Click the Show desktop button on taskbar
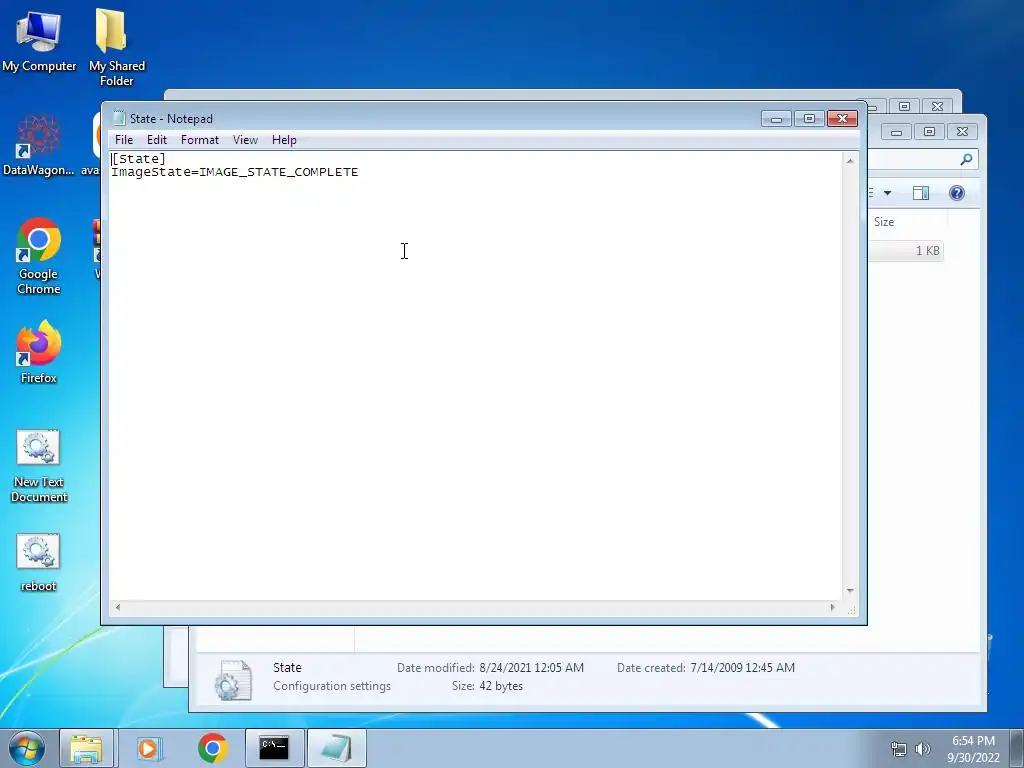Screen dimensions: 1024x768 [x=1017, y=748]
